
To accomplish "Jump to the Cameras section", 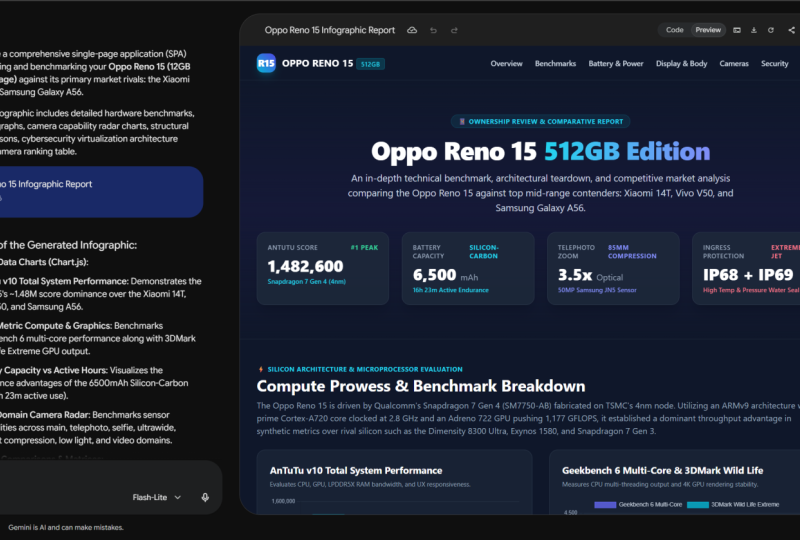I will click(734, 63).
